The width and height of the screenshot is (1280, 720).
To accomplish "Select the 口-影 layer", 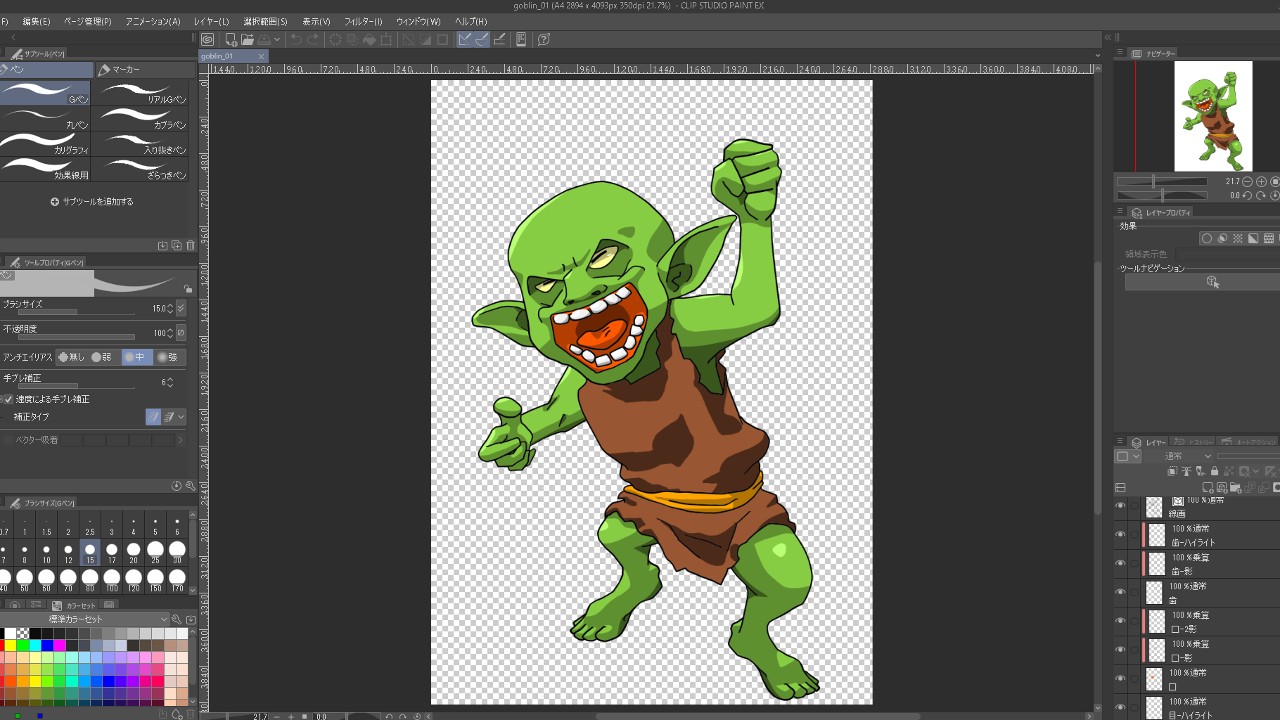I will pyautogui.click(x=1210, y=650).
